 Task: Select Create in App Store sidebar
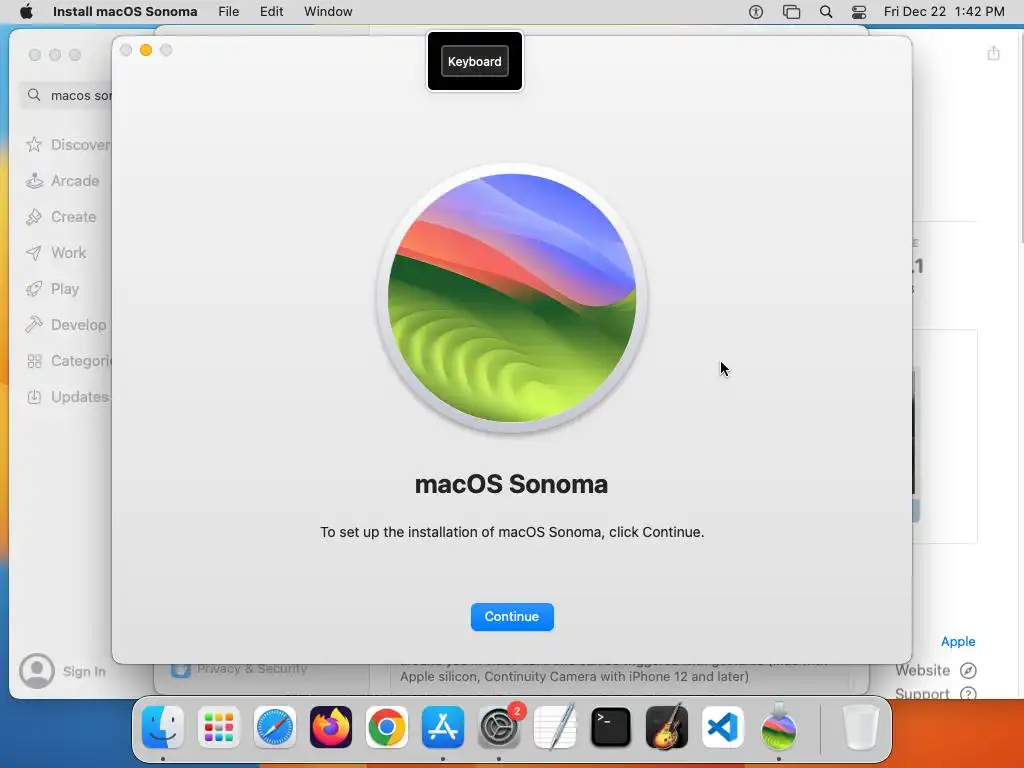click(x=61, y=217)
